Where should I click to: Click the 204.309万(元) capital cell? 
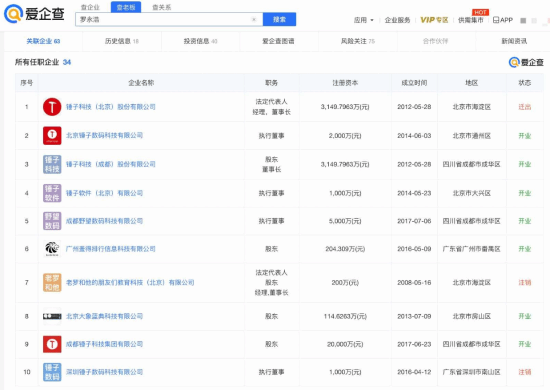click(x=345, y=249)
